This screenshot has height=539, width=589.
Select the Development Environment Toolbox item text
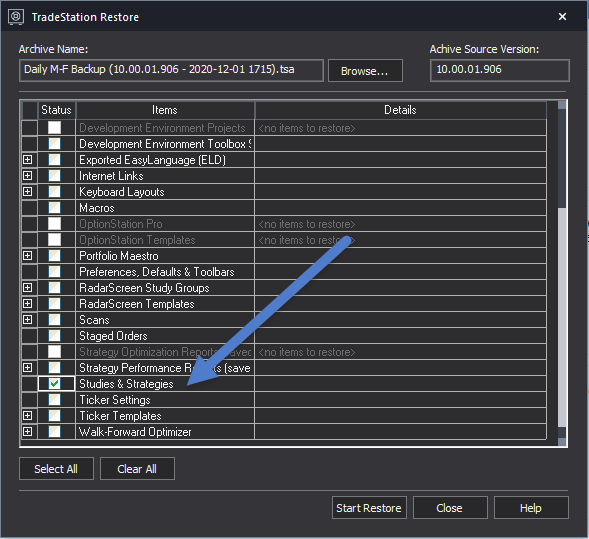pyautogui.click(x=165, y=144)
